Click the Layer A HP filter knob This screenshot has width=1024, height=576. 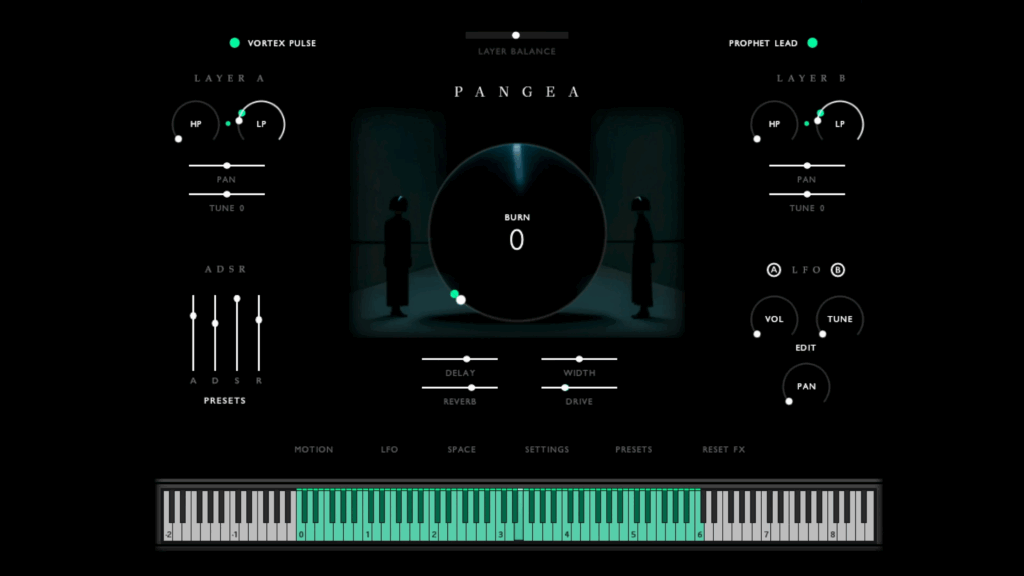click(196, 124)
